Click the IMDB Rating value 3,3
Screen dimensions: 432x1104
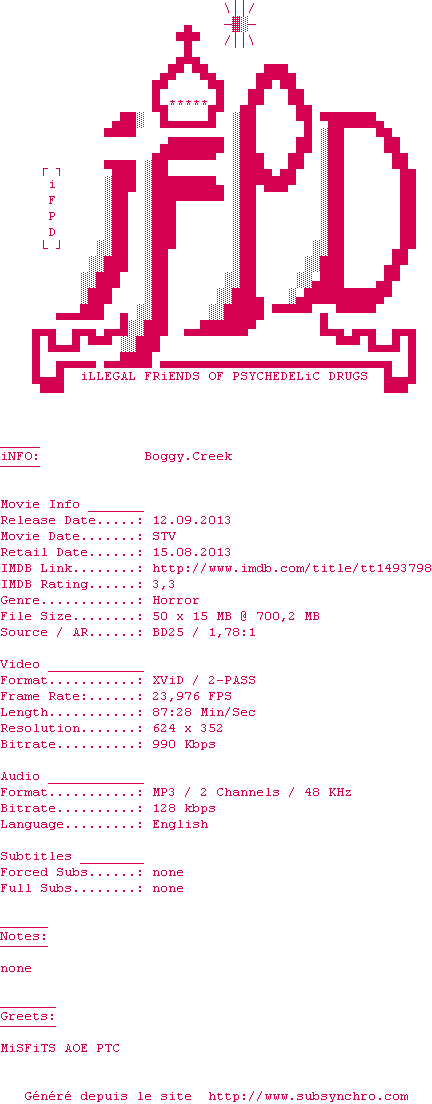click(164, 584)
